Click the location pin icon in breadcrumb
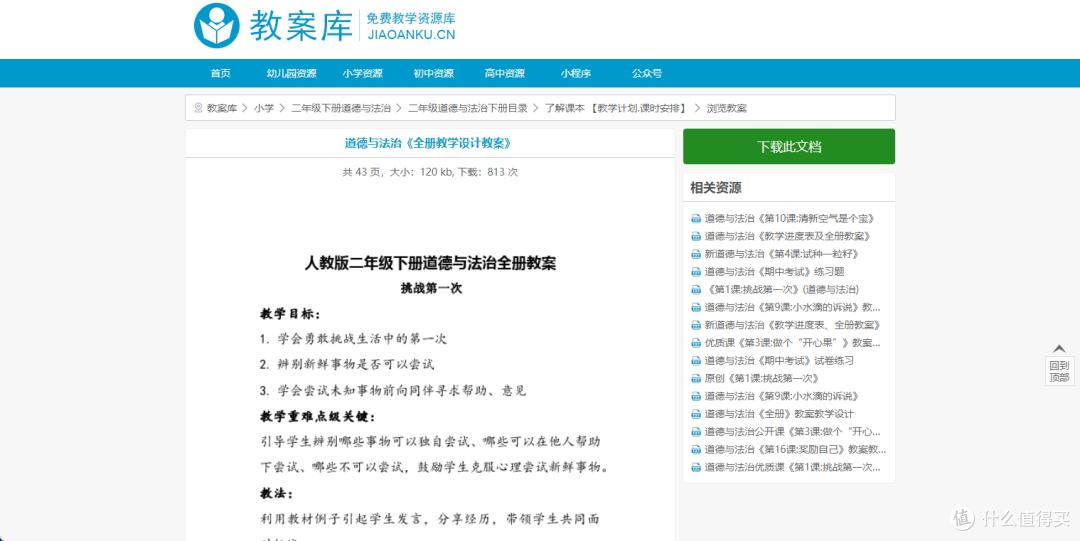Screen dimensions: 1080x541 (x=198, y=108)
